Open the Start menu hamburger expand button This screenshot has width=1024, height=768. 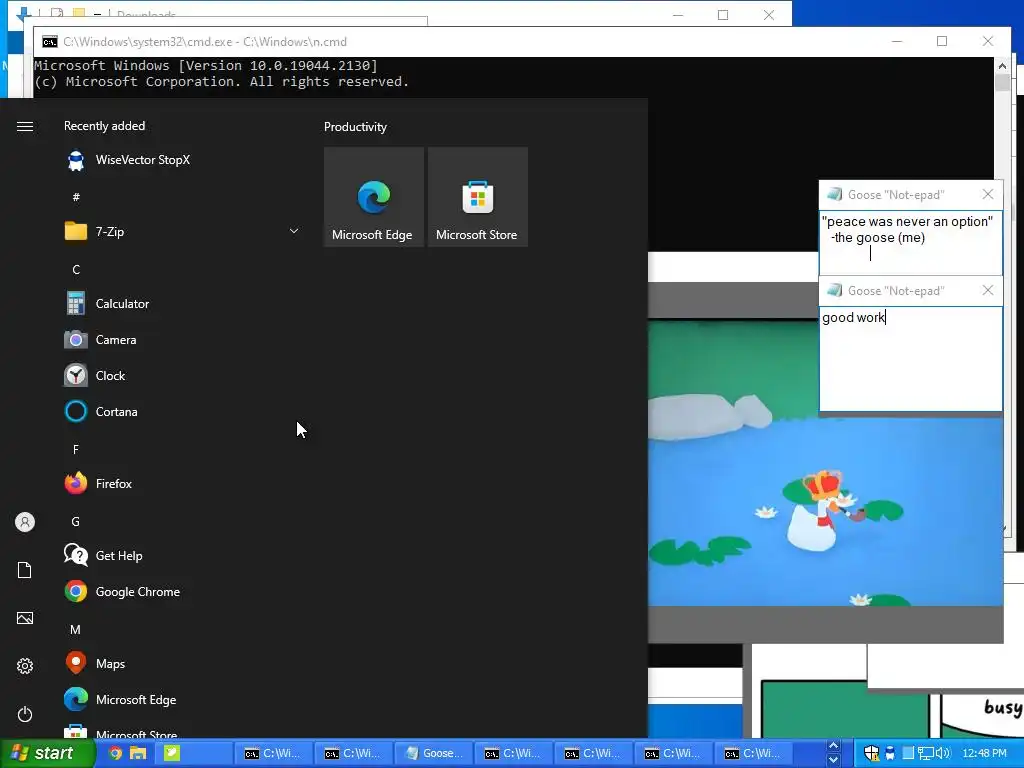click(x=25, y=126)
